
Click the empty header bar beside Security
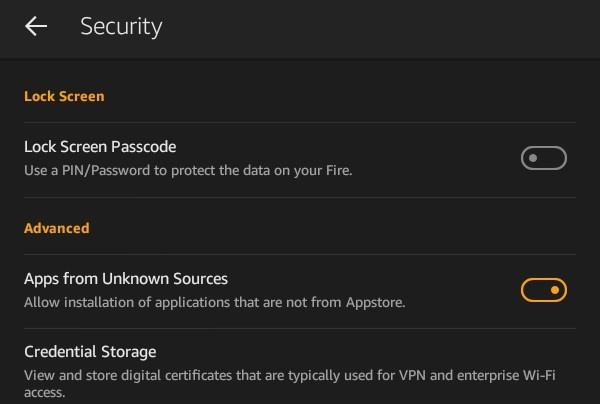tap(400, 27)
